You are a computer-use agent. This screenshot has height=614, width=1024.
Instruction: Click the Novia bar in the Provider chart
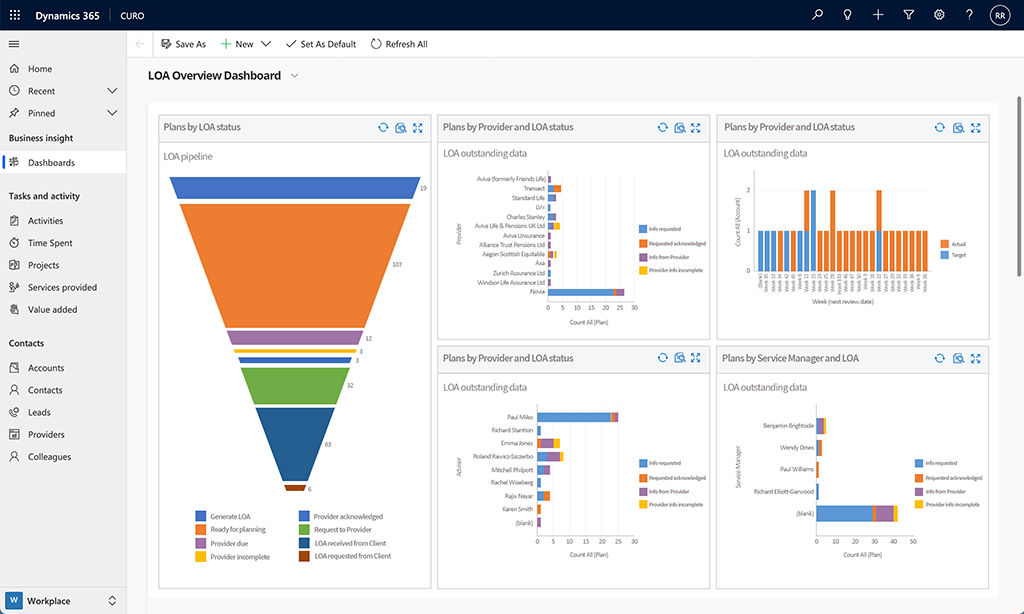click(x=586, y=292)
